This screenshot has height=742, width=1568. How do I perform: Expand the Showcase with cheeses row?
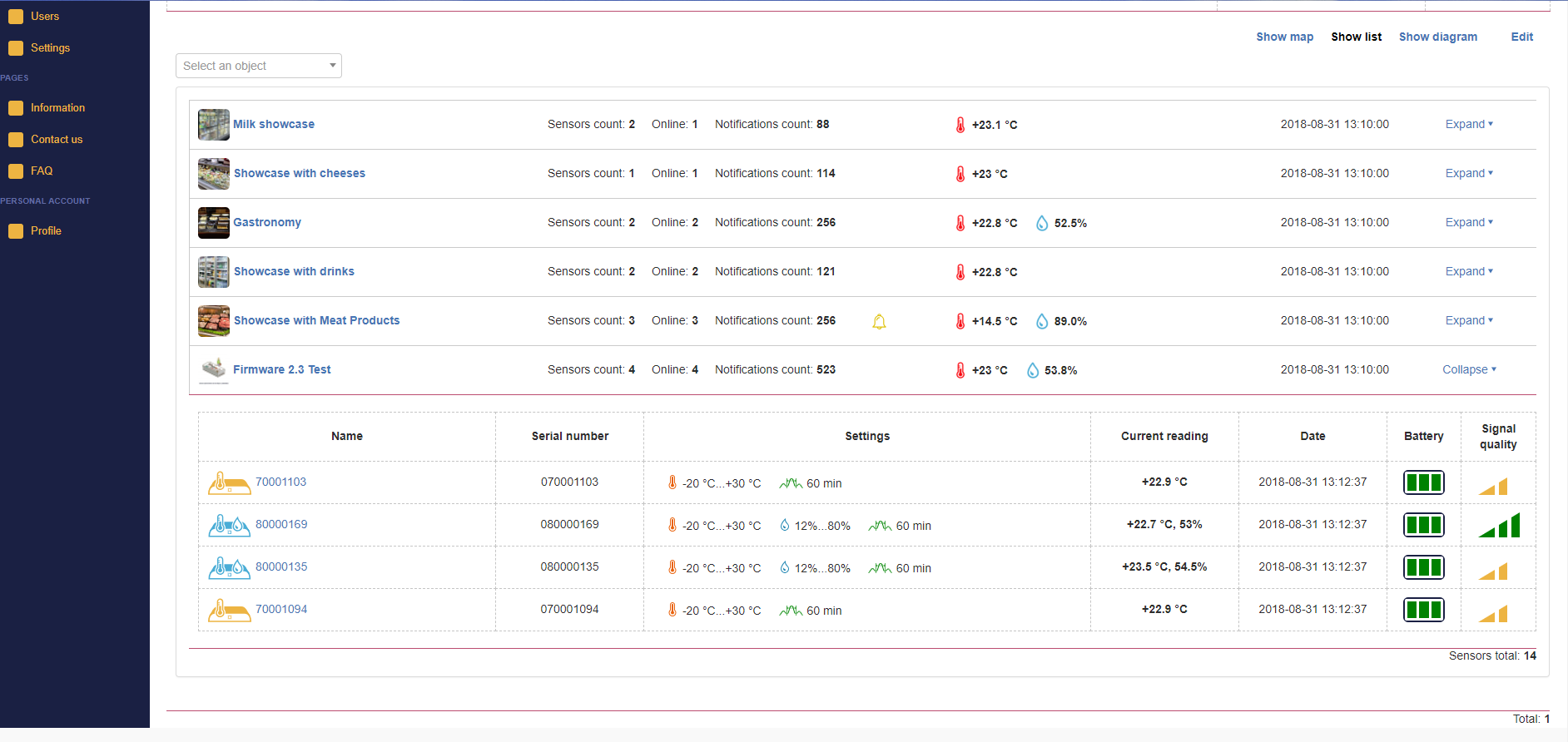[x=1469, y=173]
